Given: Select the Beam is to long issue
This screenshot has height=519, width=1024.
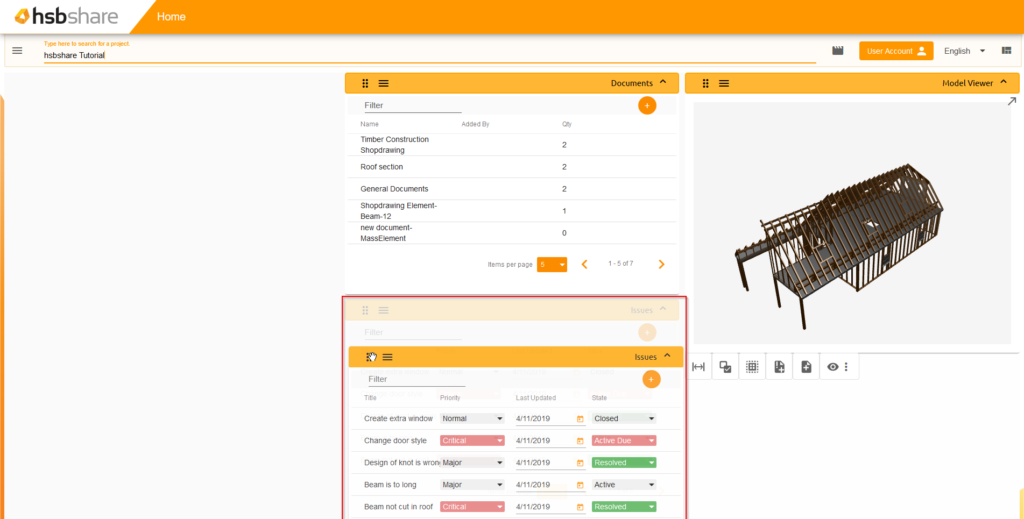Looking at the screenshot, I should (390, 484).
